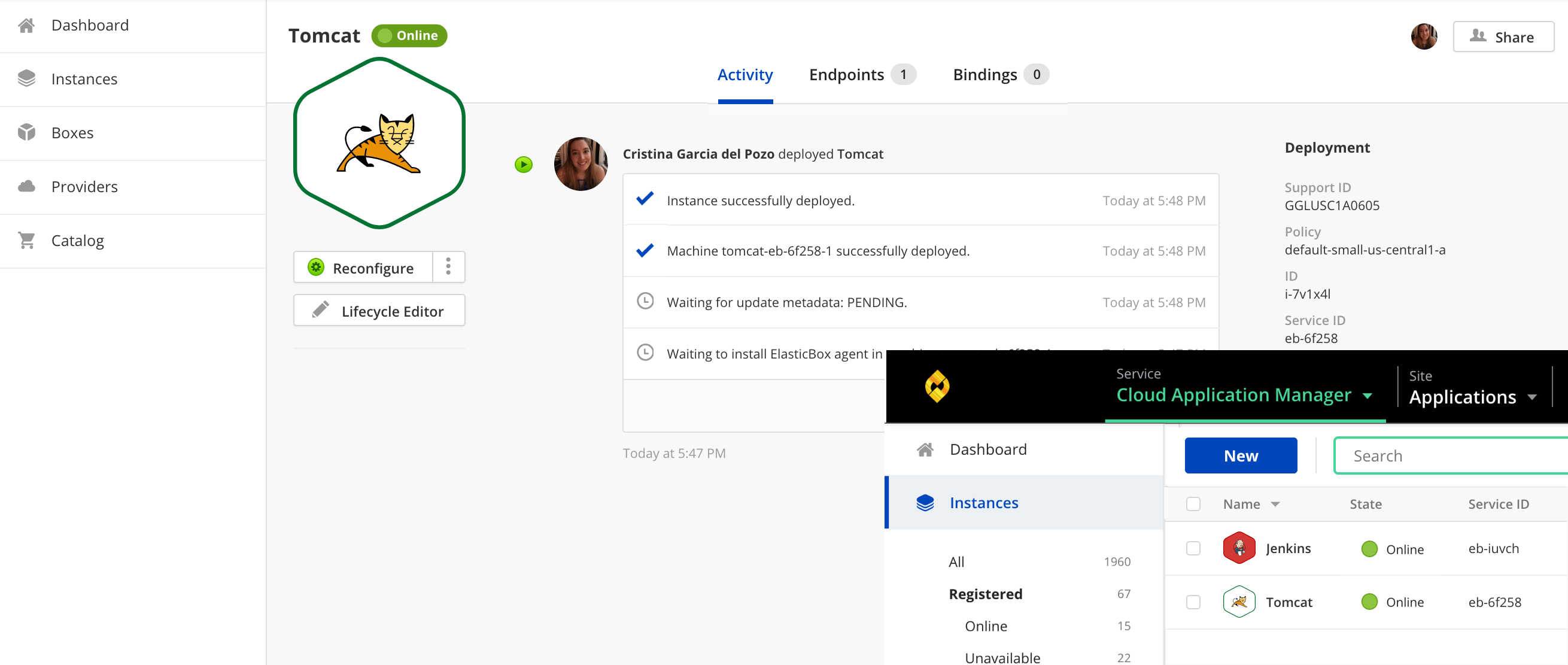Click the Providers cloud icon in left sidebar
This screenshot has width=1568, height=665.
[x=26, y=186]
